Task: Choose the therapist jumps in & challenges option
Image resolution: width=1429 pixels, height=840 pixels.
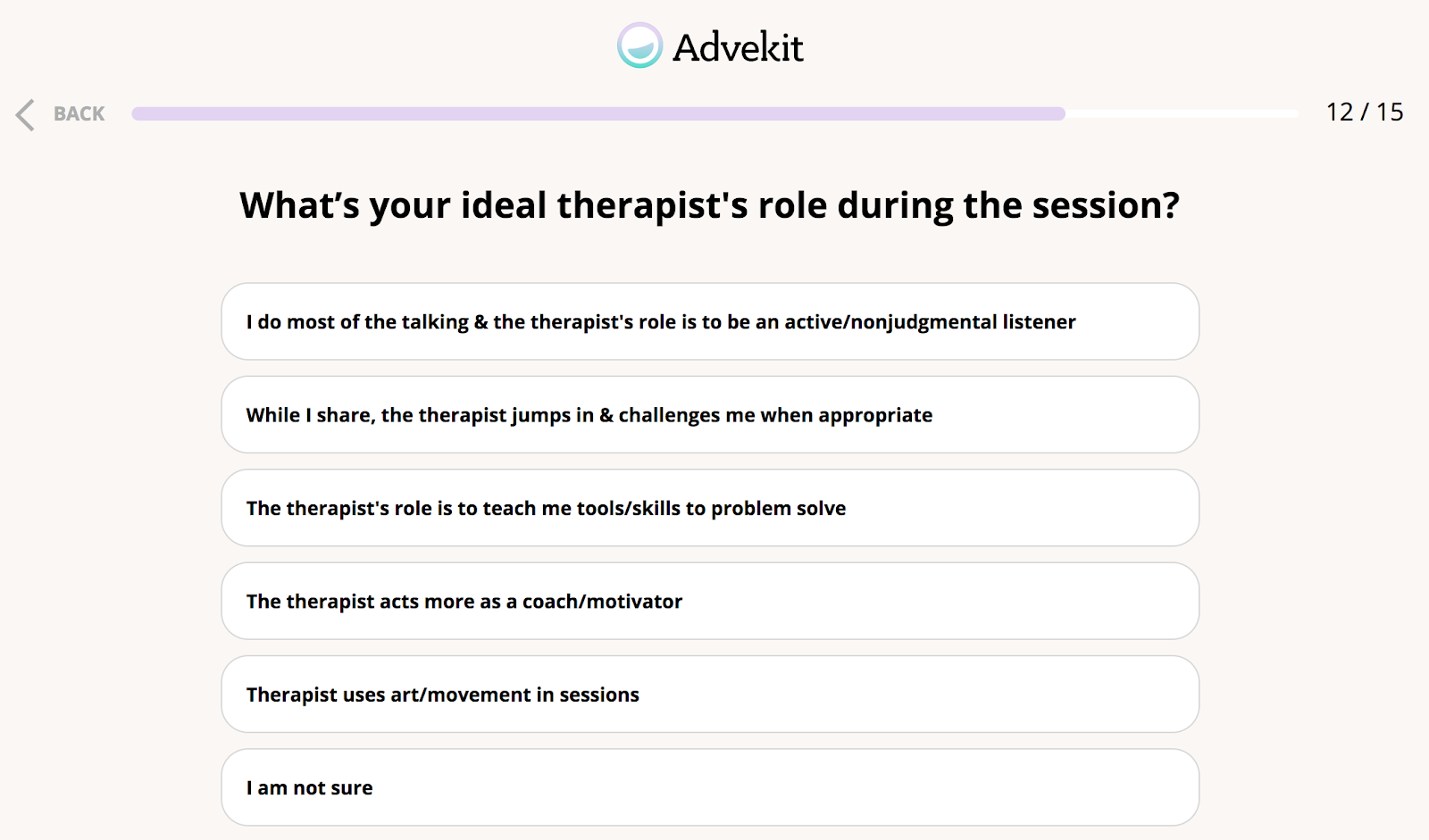Action: click(x=710, y=414)
